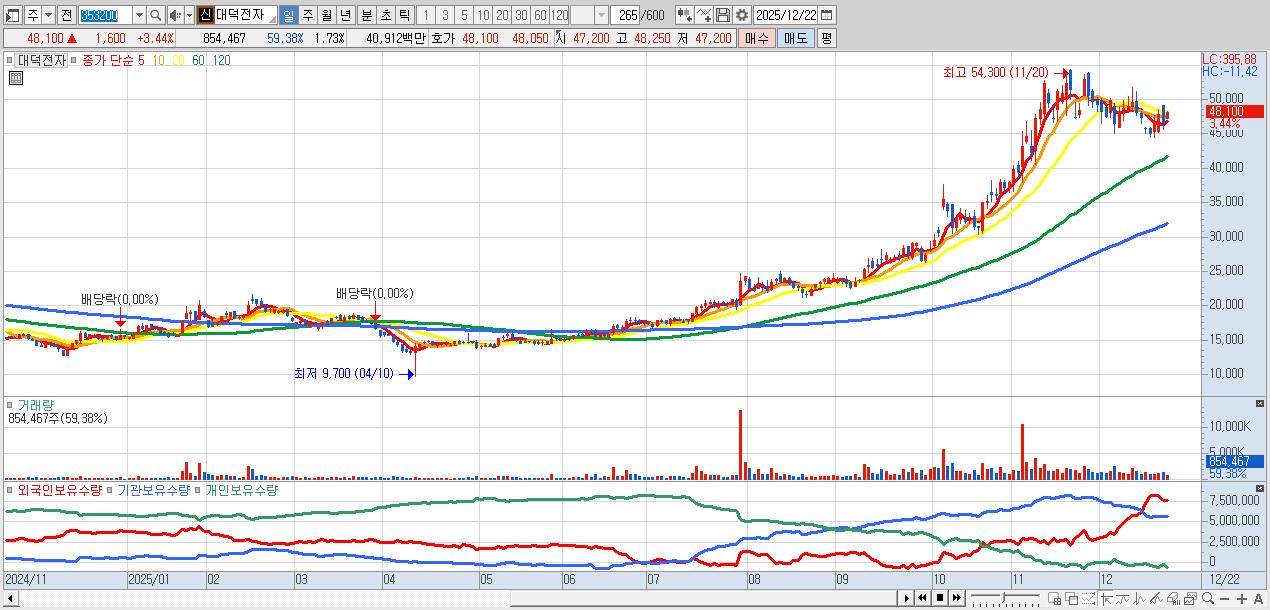Select the 10 interval button
The width and height of the screenshot is (1270, 610).
[x=481, y=15]
